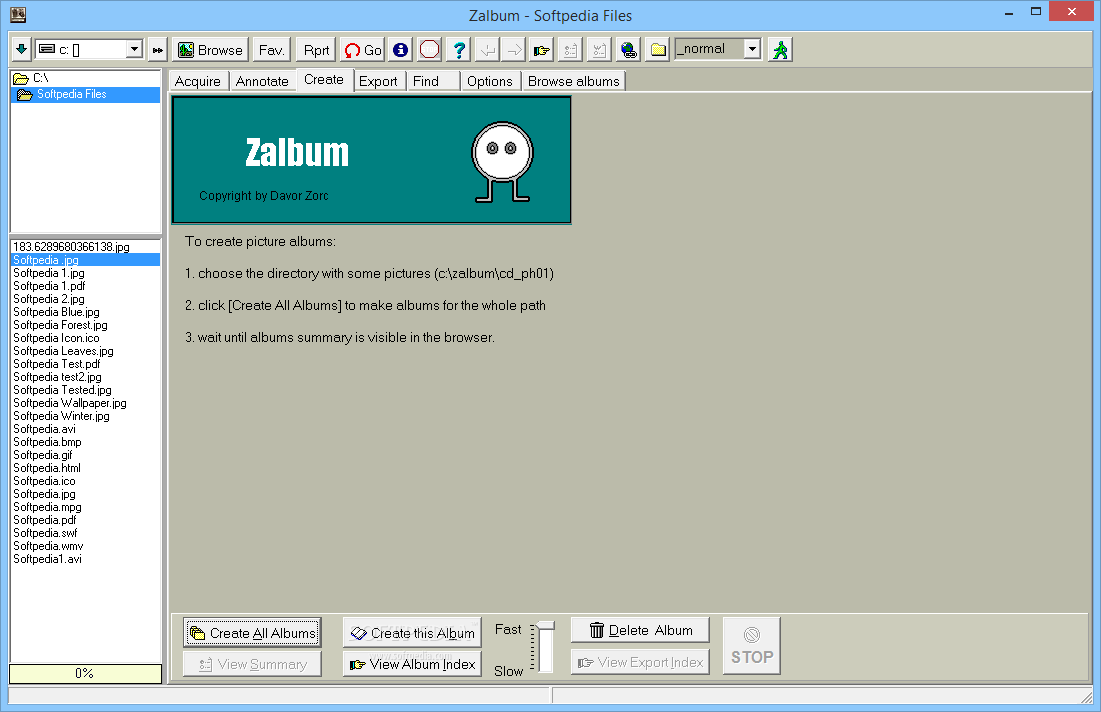The image size is (1101, 712).
Task: Click Delete Album button
Action: pos(640,630)
